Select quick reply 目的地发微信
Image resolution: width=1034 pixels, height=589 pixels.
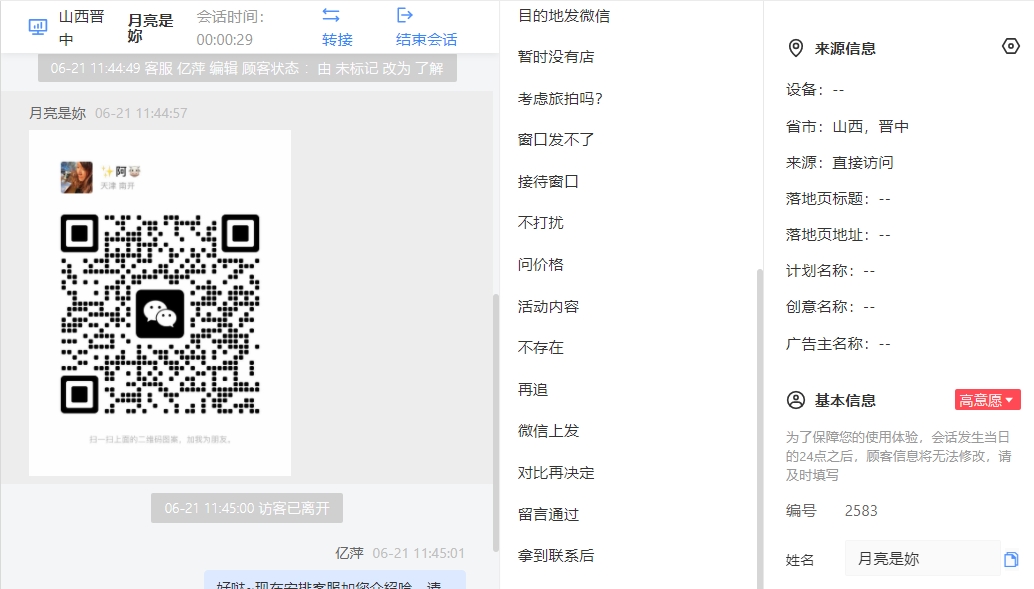(564, 16)
